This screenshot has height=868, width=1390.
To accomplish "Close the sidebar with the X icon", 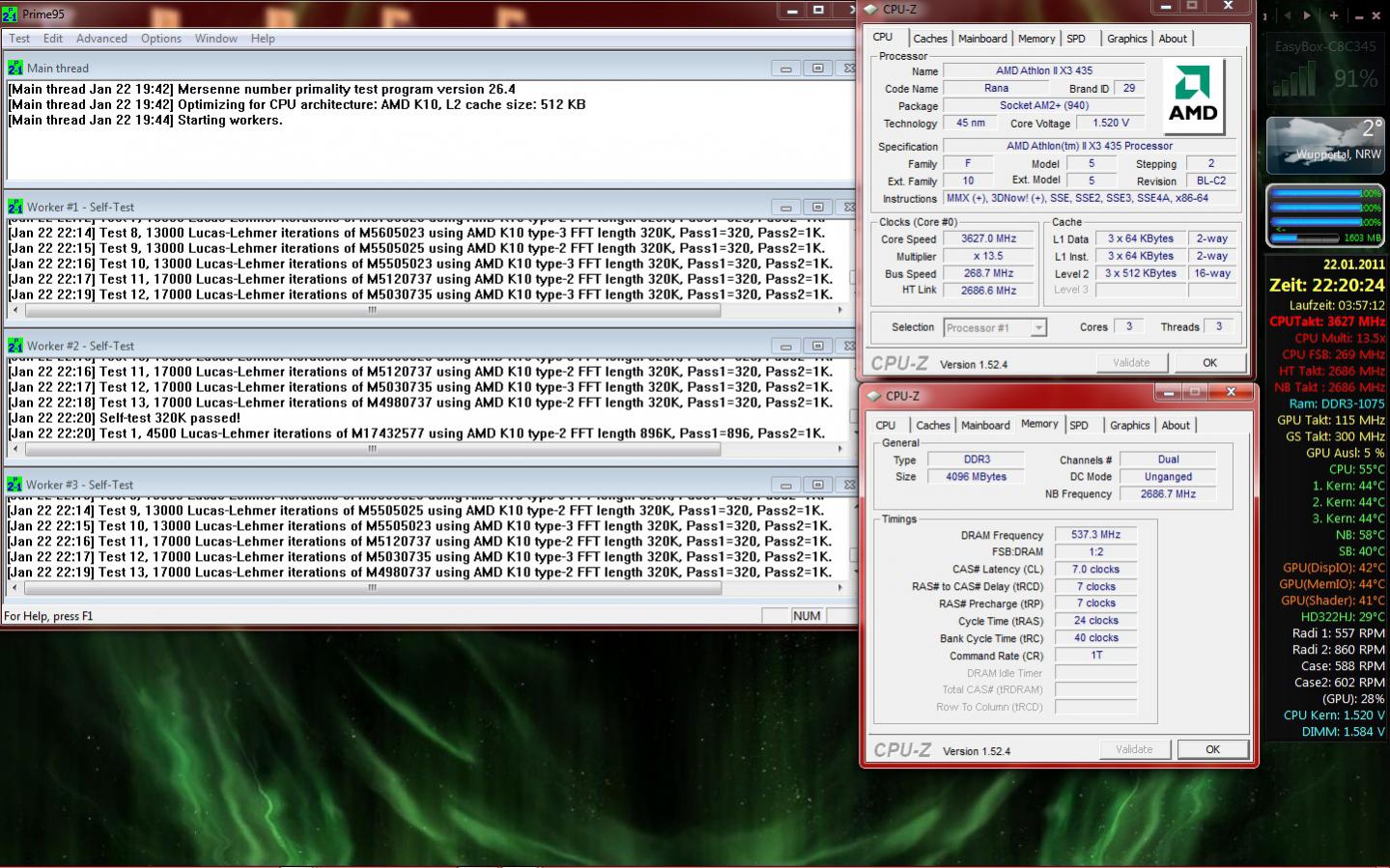I will (x=1378, y=16).
